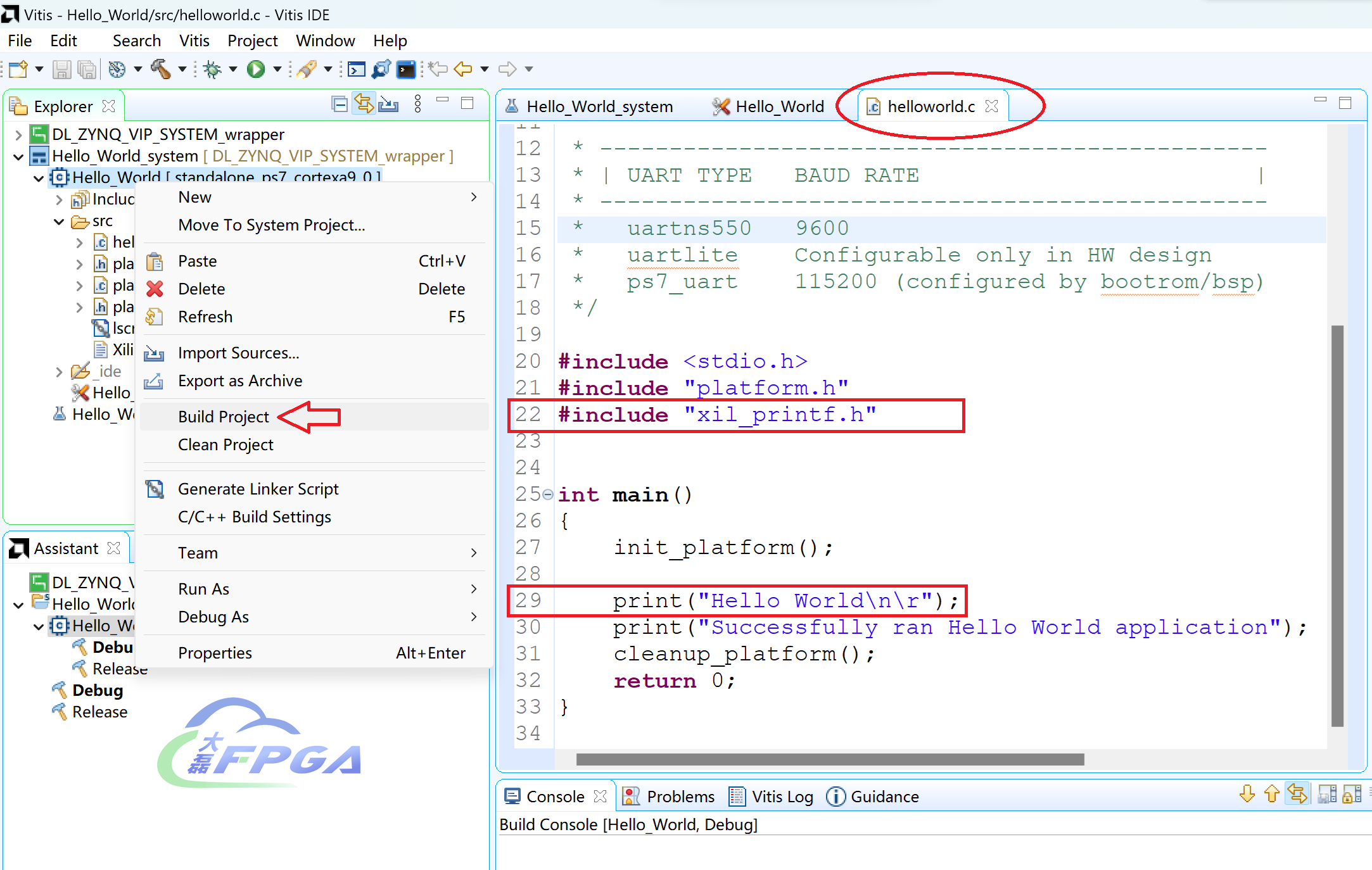1372x870 pixels.
Task: Close the helloworld.c editor tab
Action: point(992,106)
